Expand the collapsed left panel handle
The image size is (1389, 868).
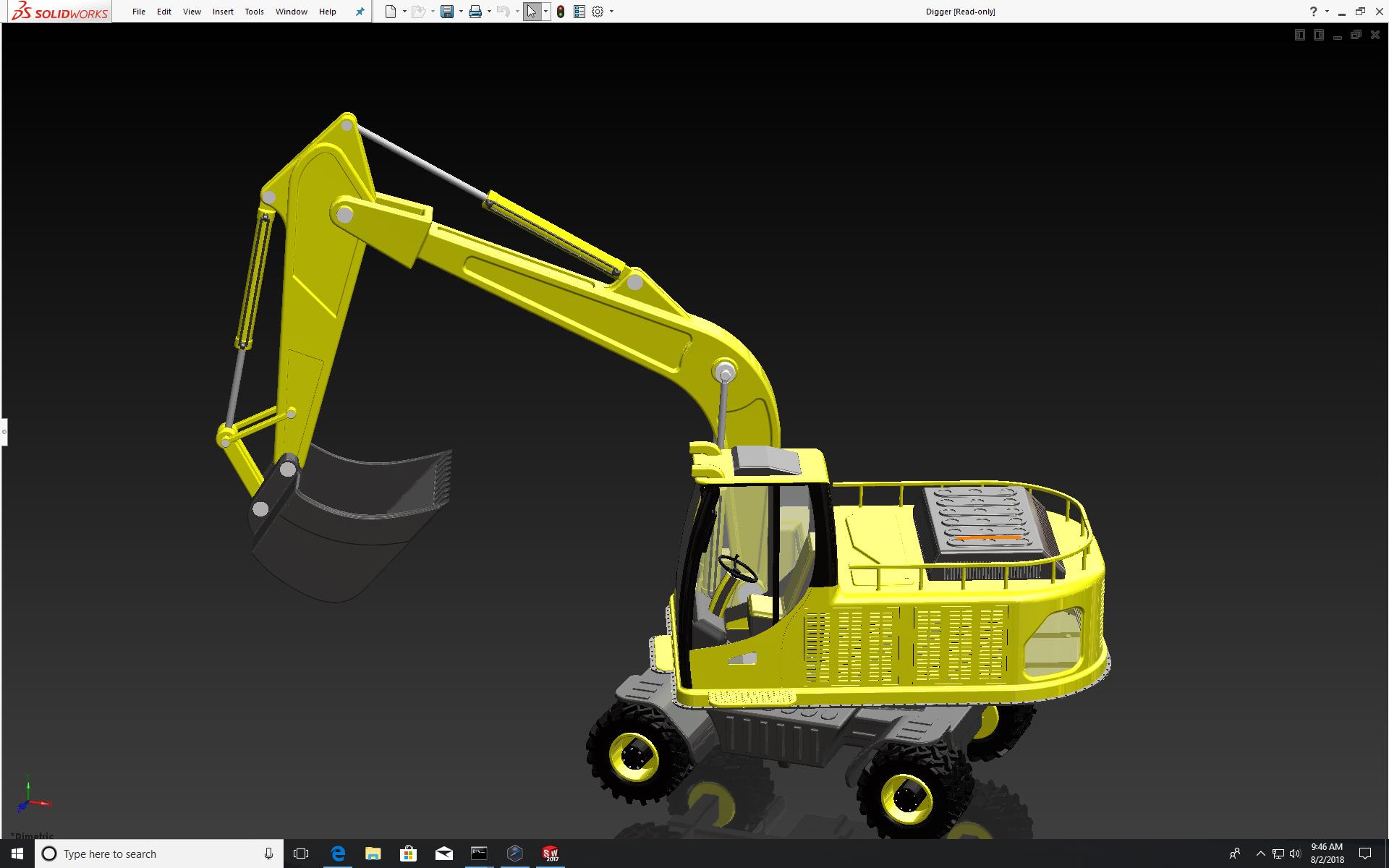pos(4,432)
